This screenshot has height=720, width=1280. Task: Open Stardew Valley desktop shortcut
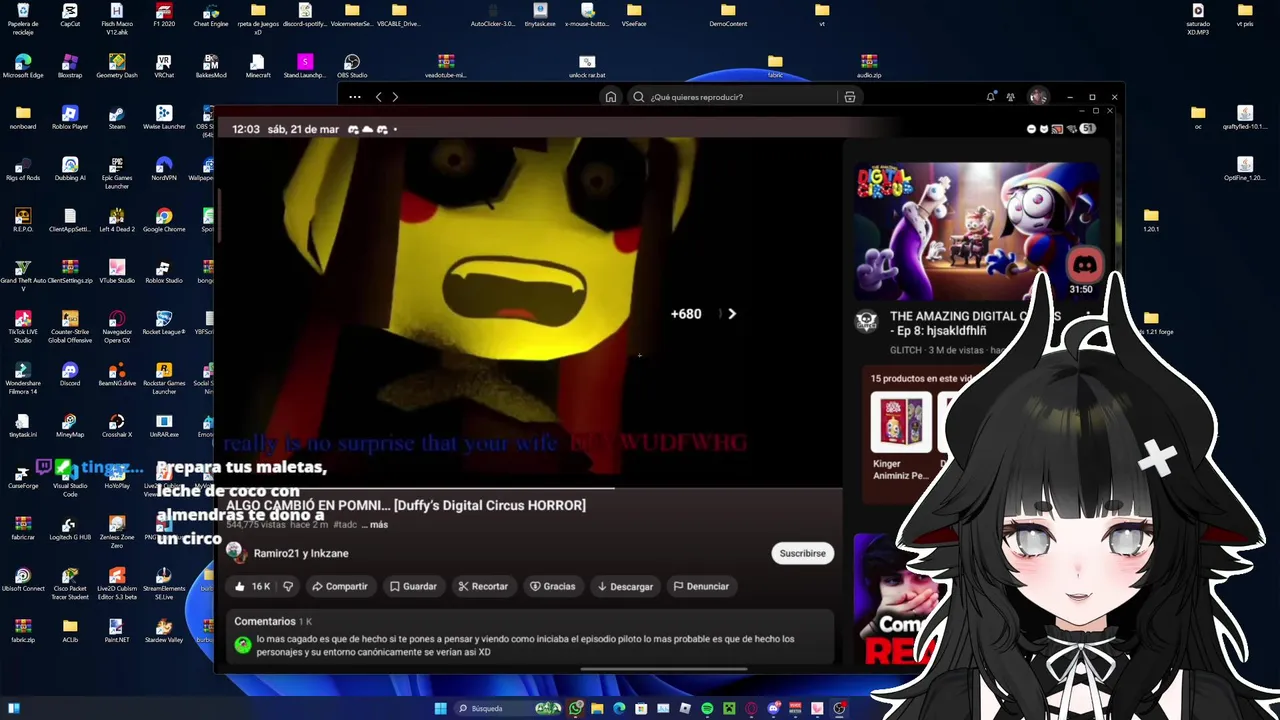[x=164, y=631]
